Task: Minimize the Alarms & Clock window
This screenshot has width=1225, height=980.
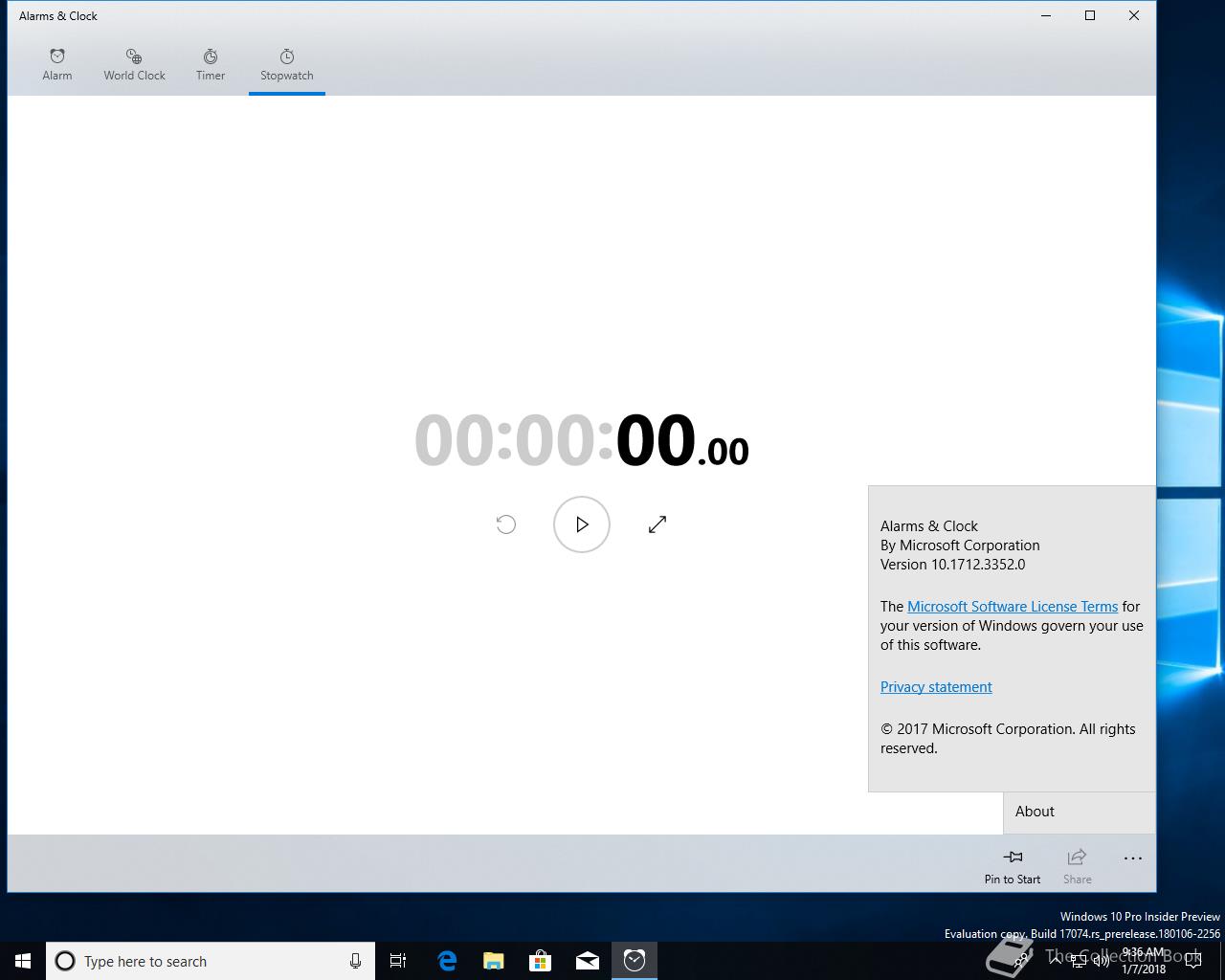Action: pyautogui.click(x=1046, y=15)
